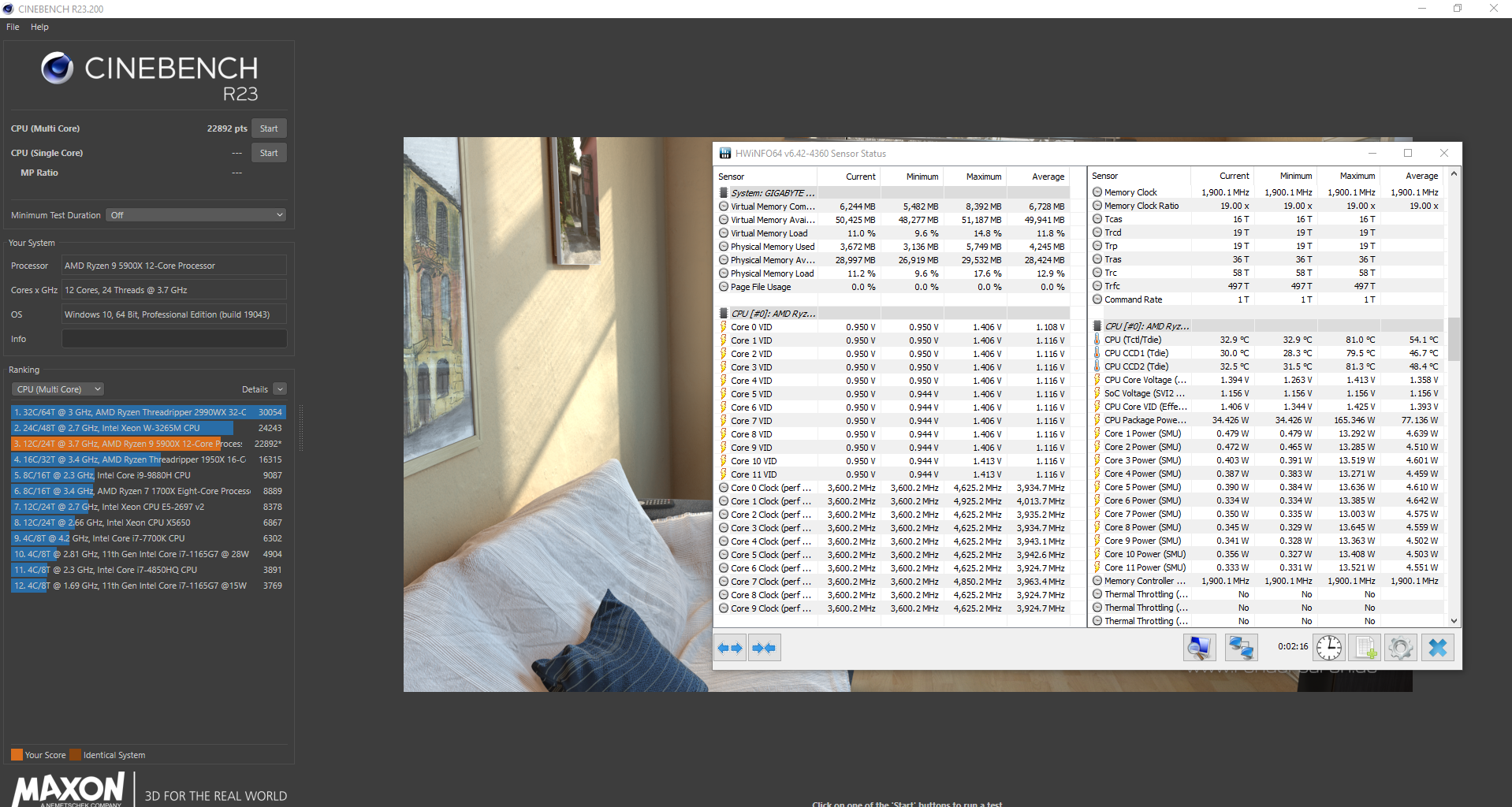Click the log file icon with green plus
This screenshot has height=807, width=1512.
(1365, 648)
